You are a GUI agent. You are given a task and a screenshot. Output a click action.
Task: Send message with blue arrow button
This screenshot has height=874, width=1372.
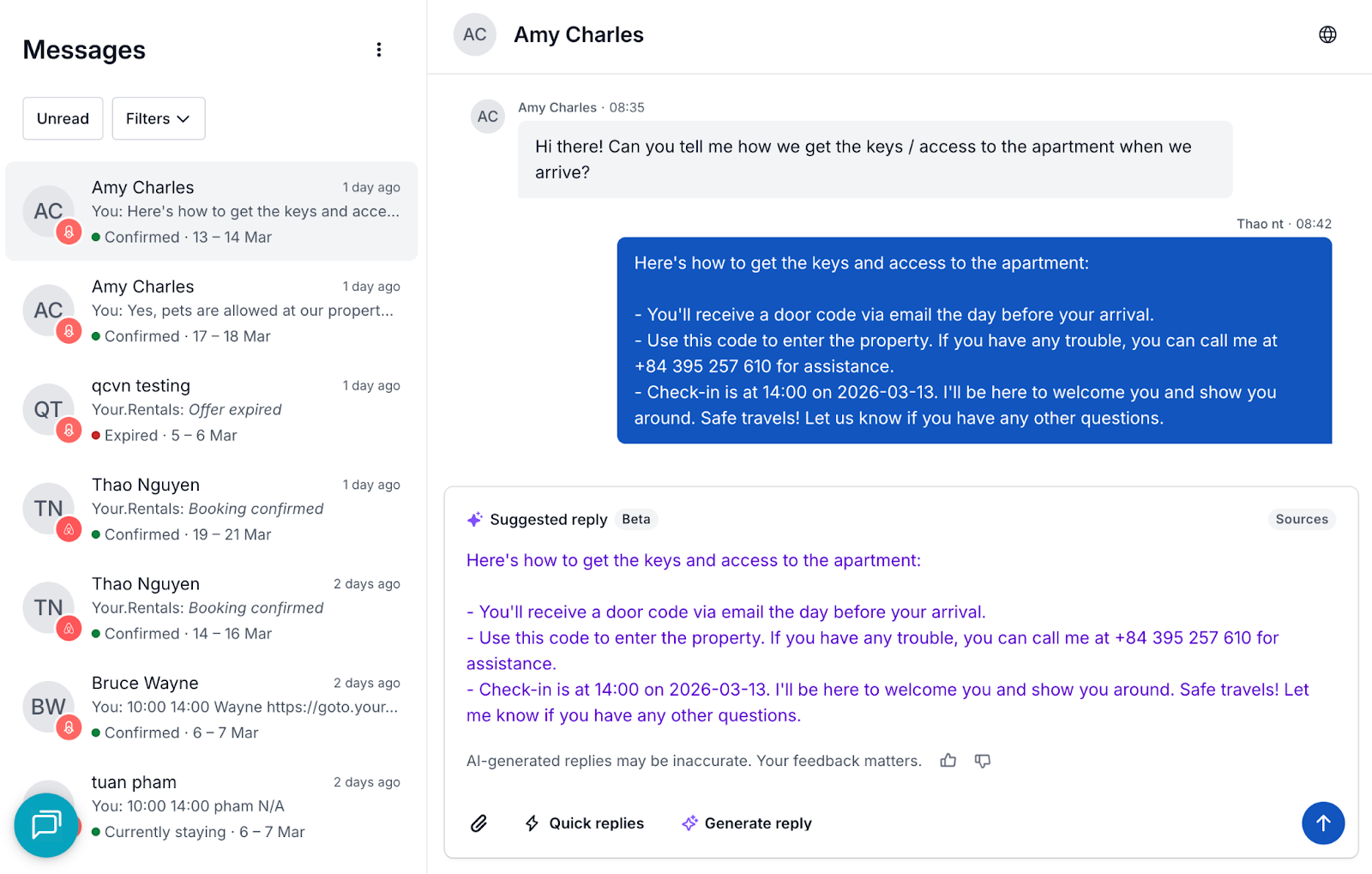tap(1322, 823)
